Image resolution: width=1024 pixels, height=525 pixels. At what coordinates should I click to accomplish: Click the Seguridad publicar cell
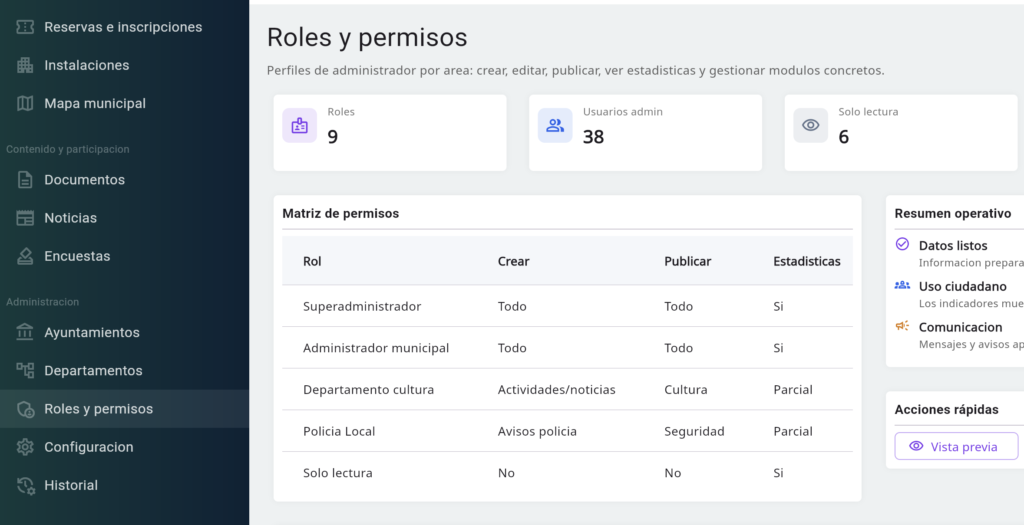694,432
